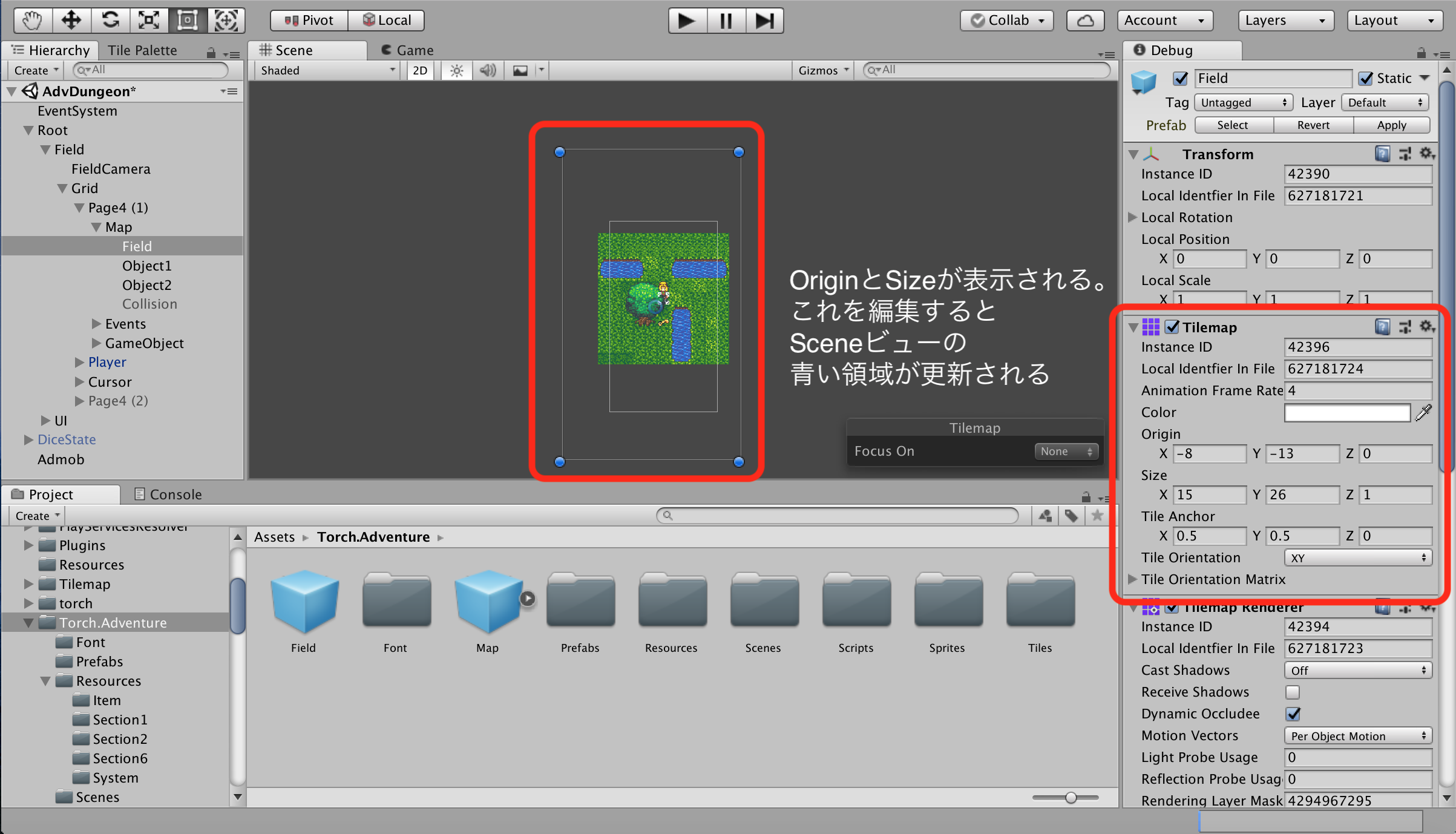Click the prefab Apply button

tap(1391, 125)
